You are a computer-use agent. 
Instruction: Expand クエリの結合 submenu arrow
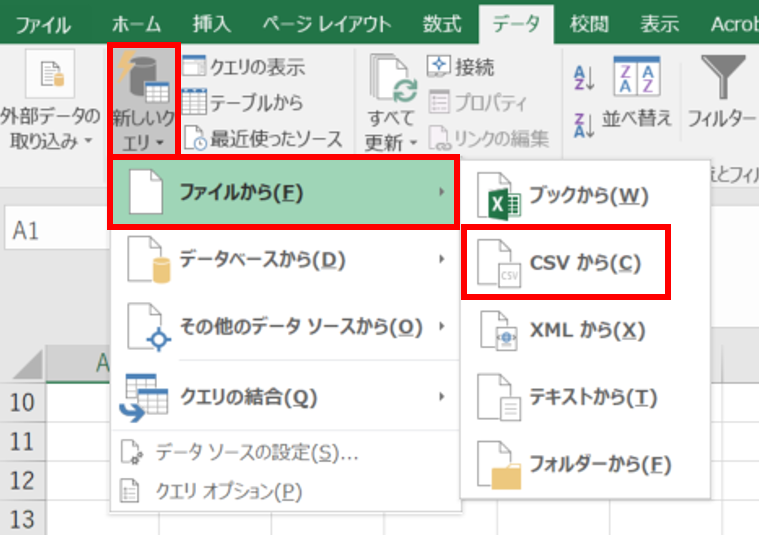pos(441,397)
